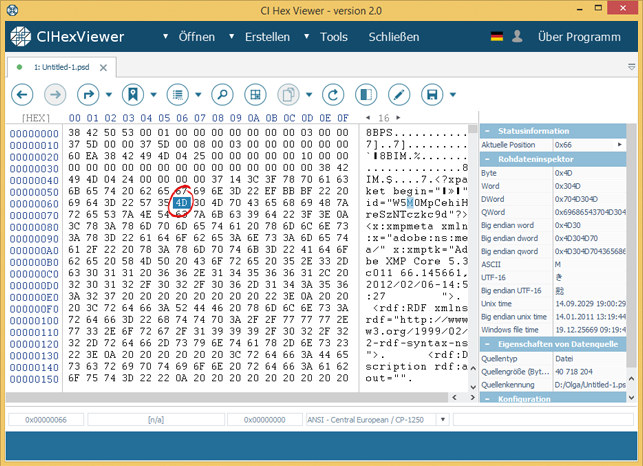643x466 pixels.
Task: Click offset row 00000000
Action: tap(34, 134)
